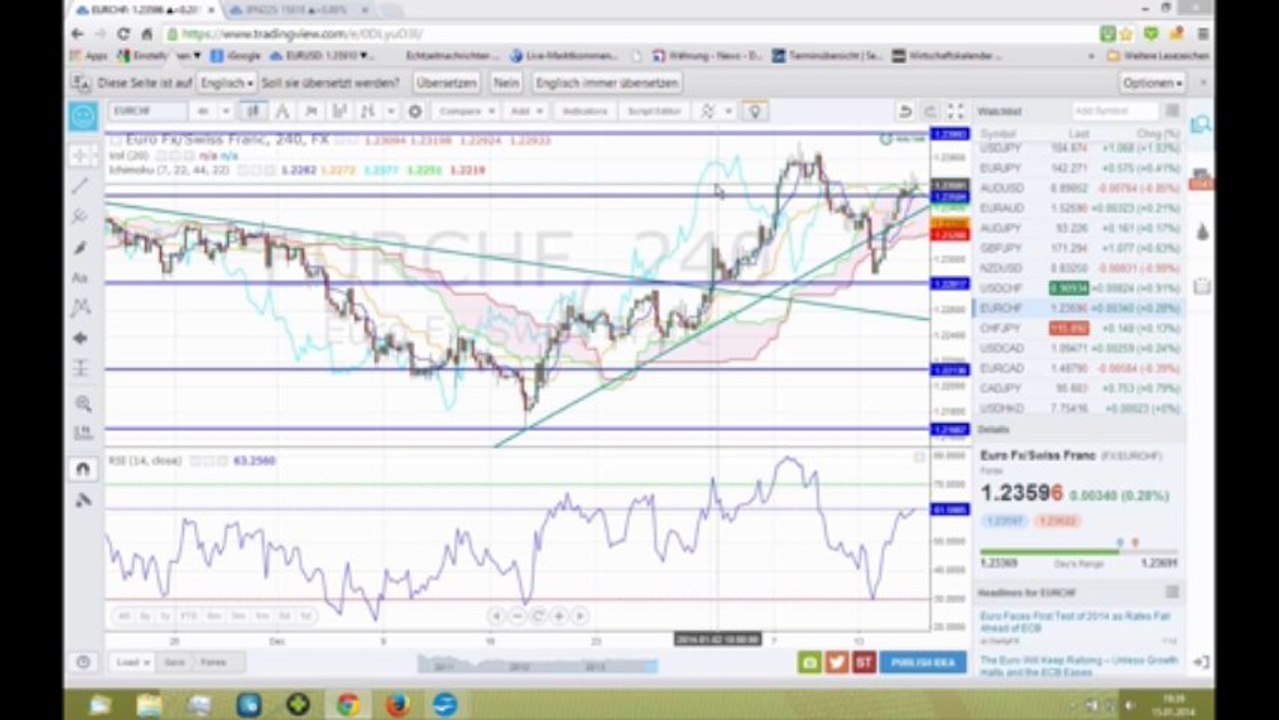
Task: Share chart on StockTwits
Action: click(864, 662)
